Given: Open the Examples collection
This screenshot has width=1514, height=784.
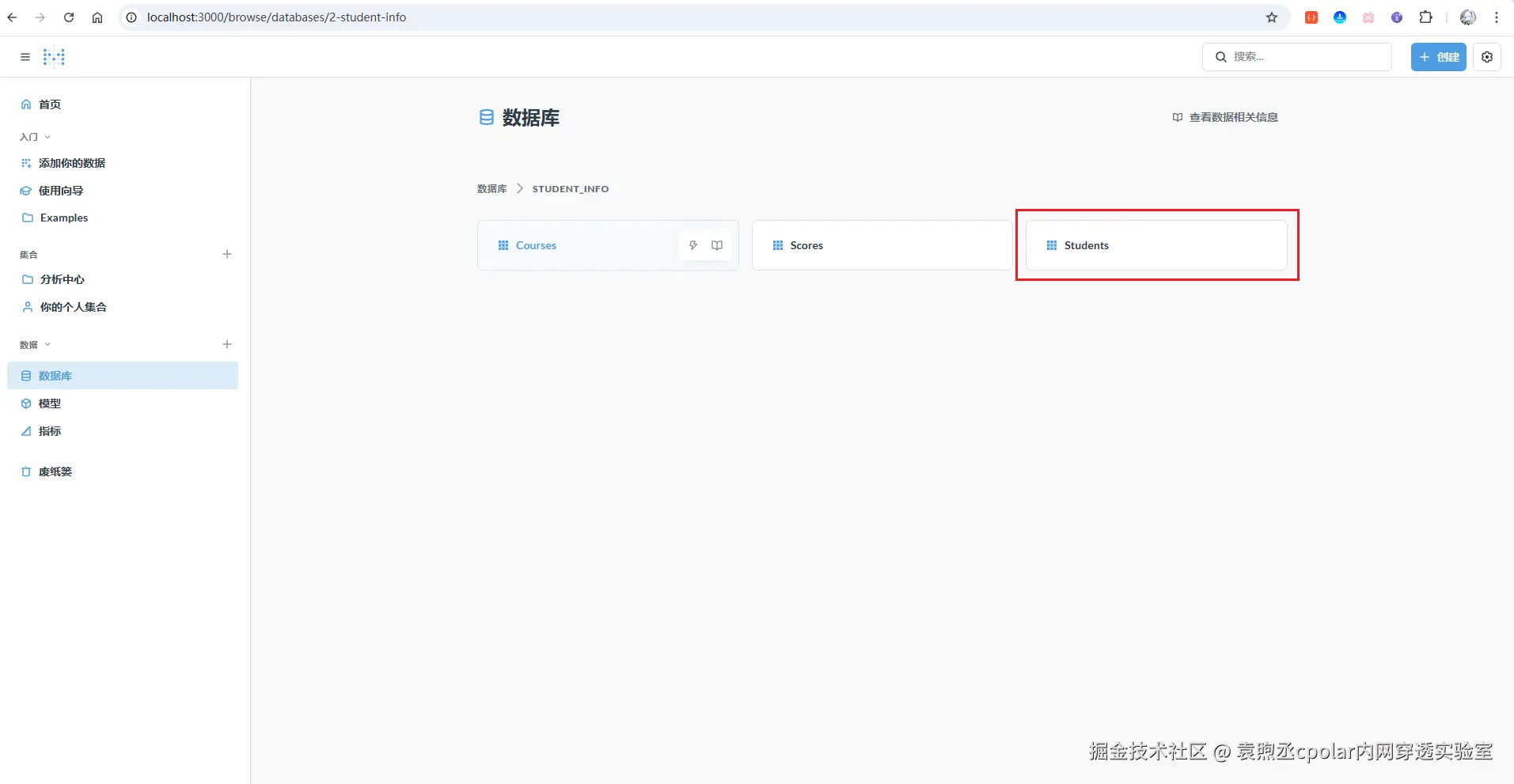Looking at the screenshot, I should [x=123, y=218].
